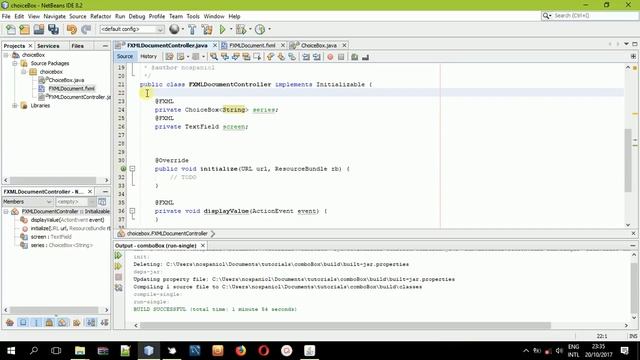Click choicebox.FXMLDocumentController breadcrumb
Screen dimensions: 640x360
167,233
